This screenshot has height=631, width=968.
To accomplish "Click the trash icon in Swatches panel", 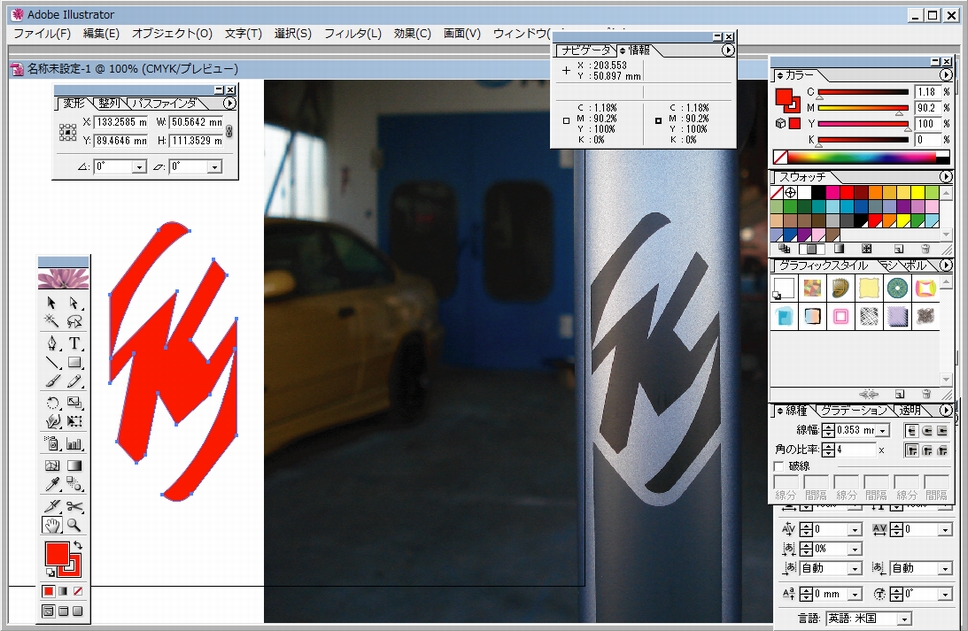I will coord(925,249).
